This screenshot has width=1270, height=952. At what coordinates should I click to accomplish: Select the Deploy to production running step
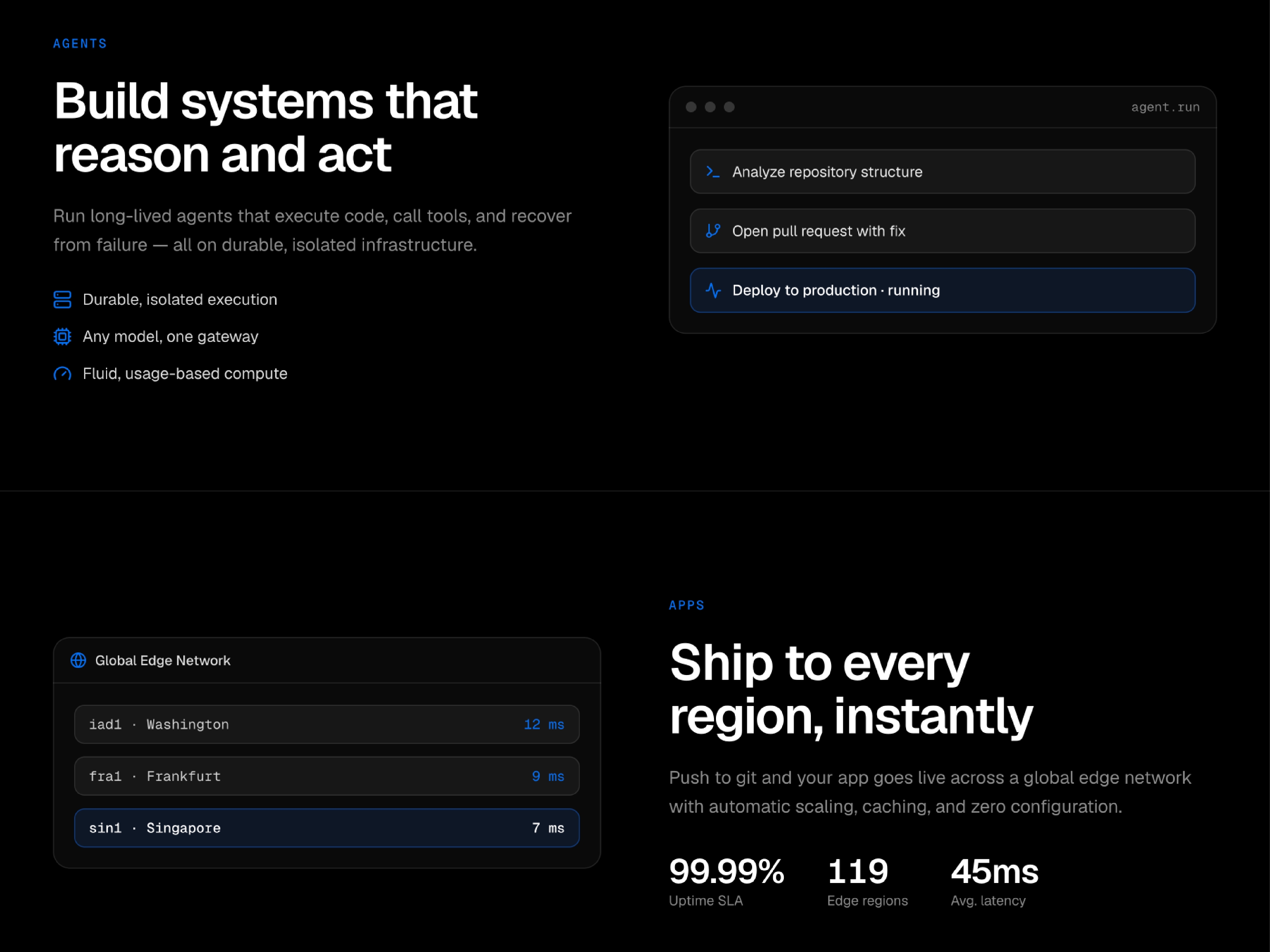942,290
